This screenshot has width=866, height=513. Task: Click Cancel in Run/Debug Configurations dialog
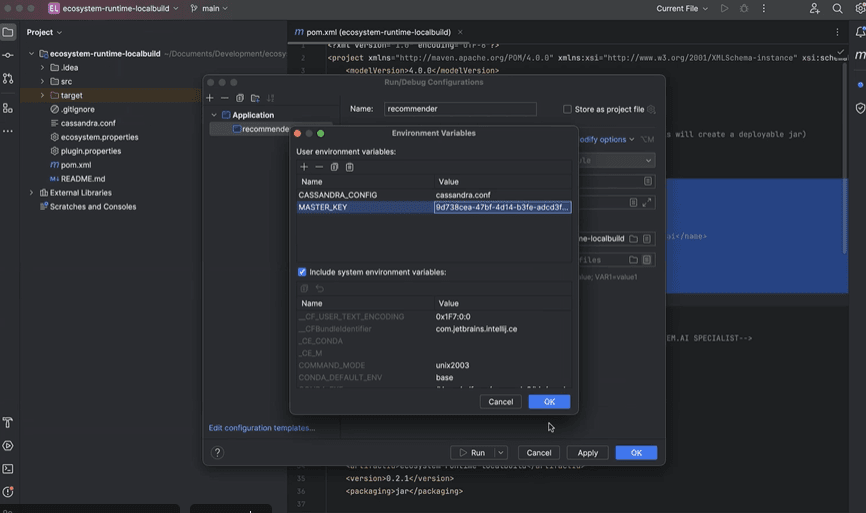point(538,452)
